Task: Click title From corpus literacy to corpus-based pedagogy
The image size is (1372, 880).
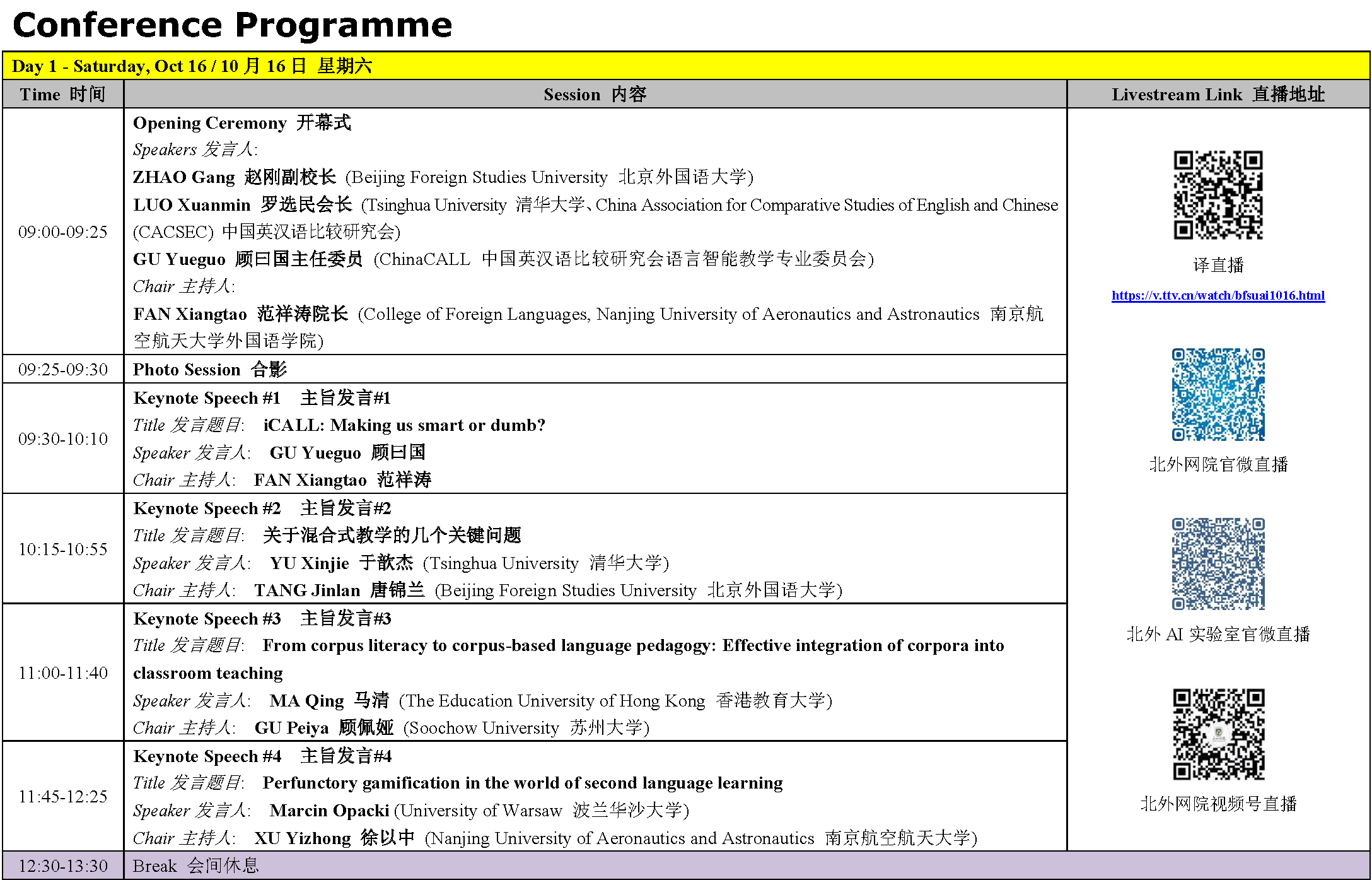Action: (x=568, y=659)
